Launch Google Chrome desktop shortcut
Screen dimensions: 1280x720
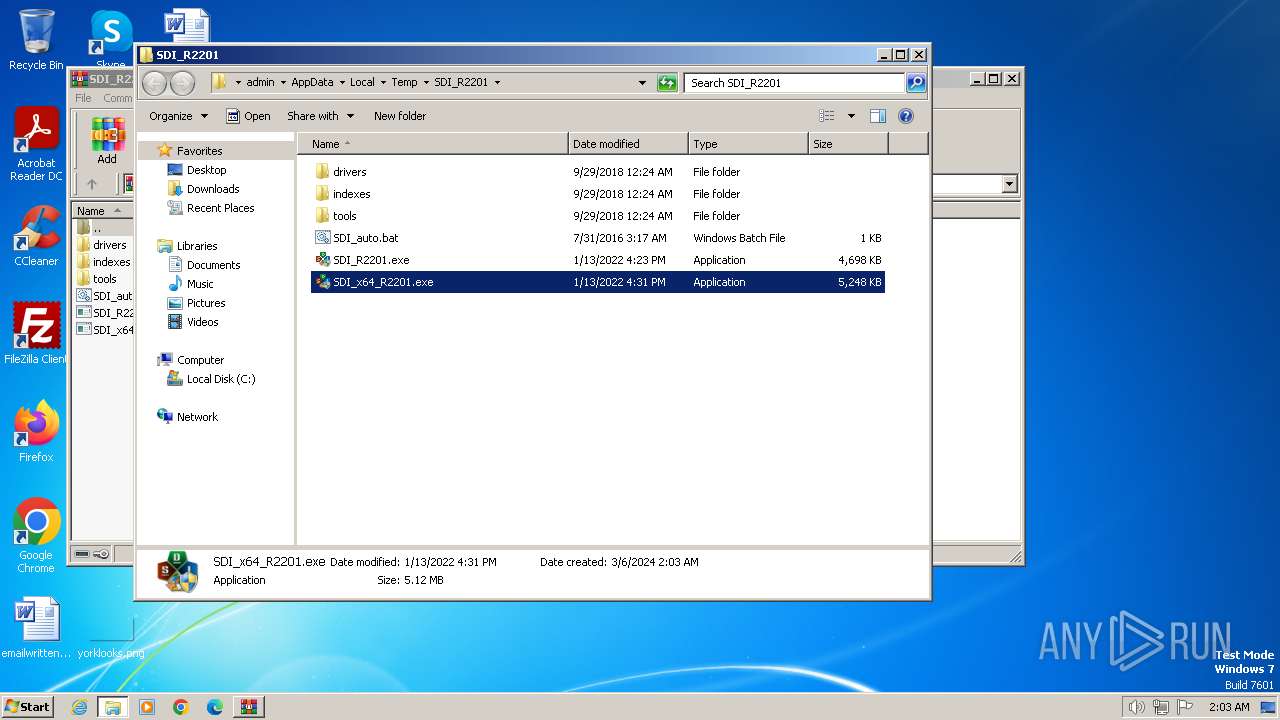(36, 536)
